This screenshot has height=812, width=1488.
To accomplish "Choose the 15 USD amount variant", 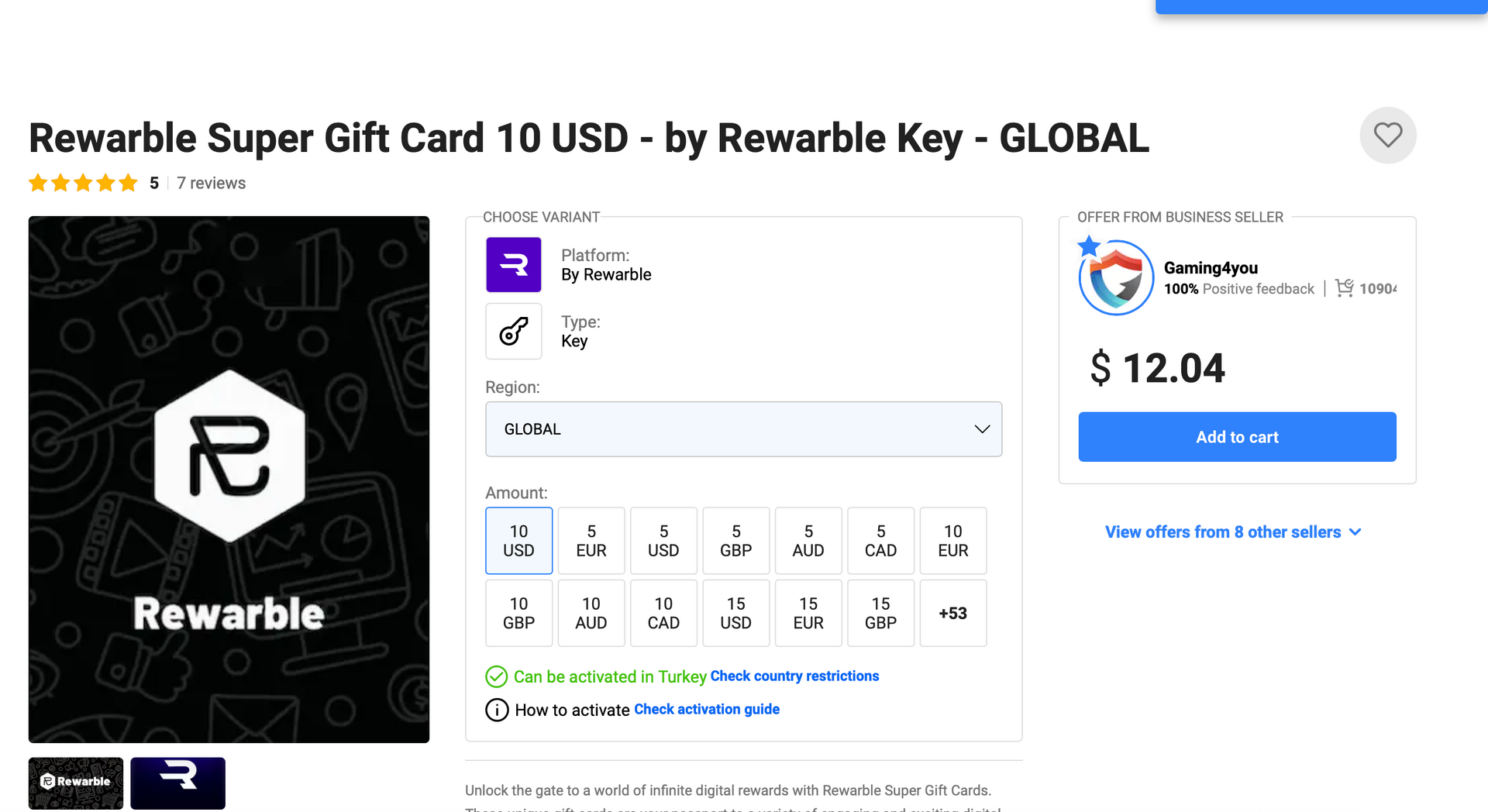I will tap(735, 613).
